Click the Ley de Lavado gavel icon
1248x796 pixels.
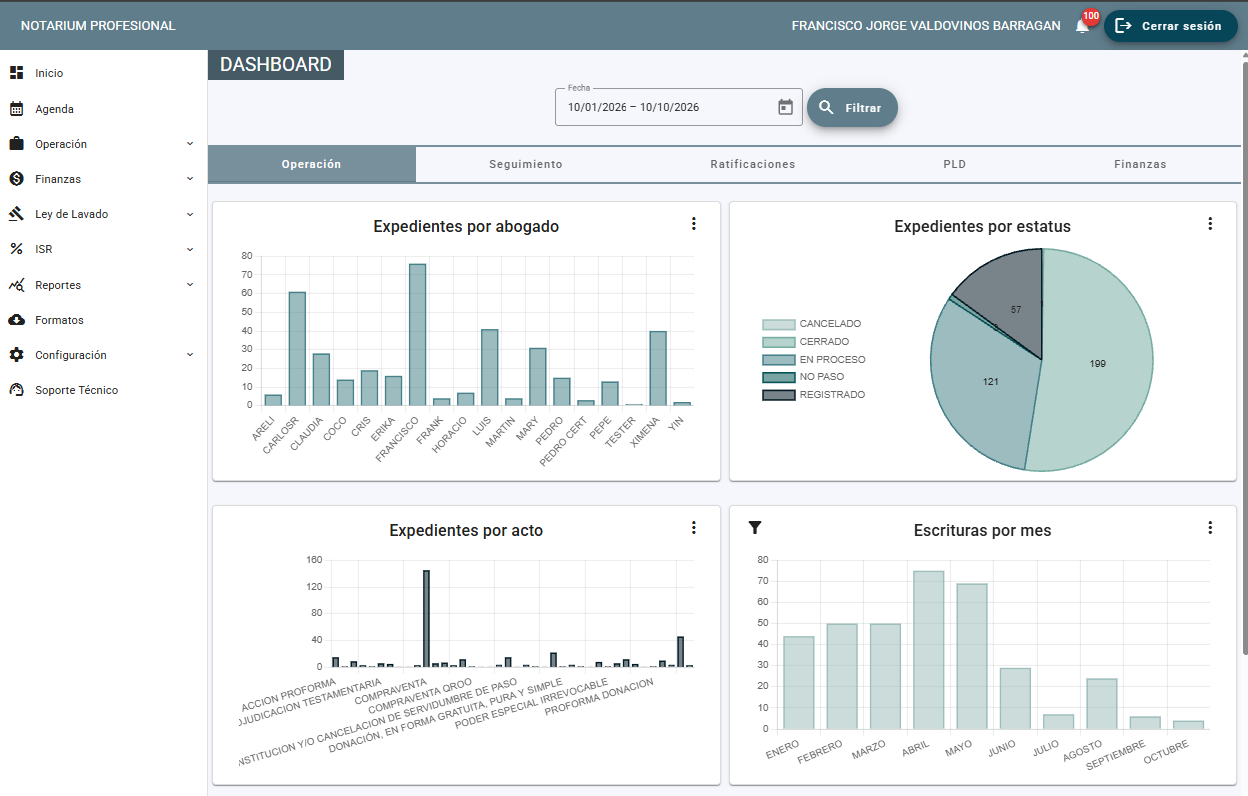click(16, 214)
